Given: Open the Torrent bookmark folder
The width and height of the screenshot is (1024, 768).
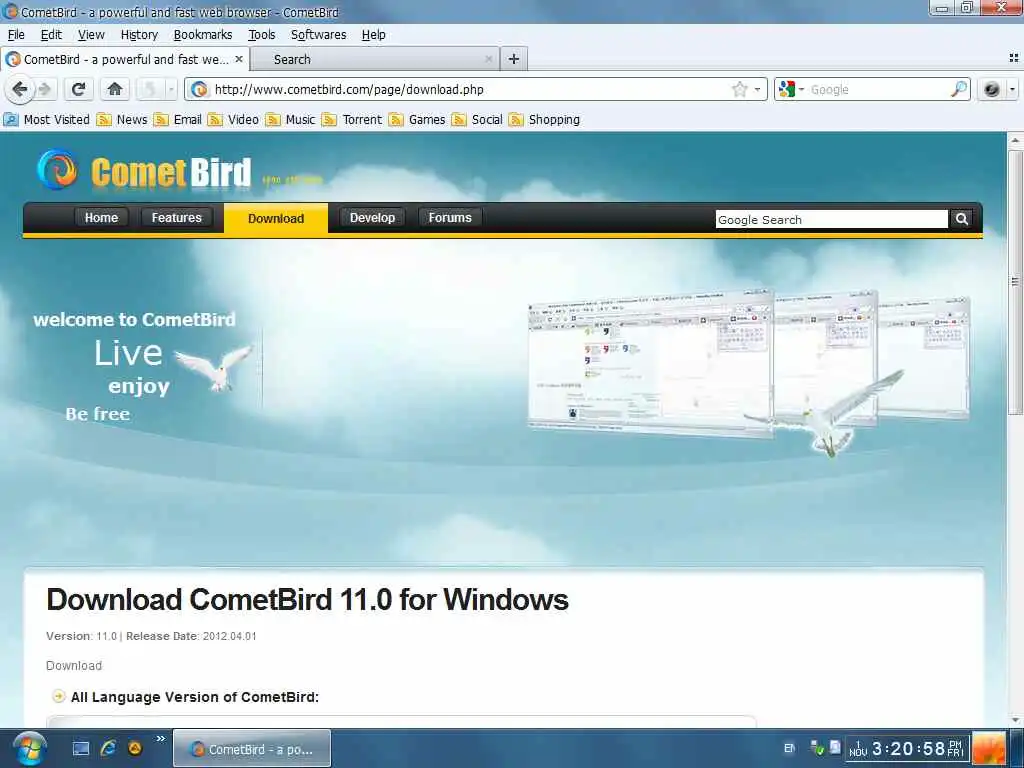Looking at the screenshot, I should [x=352, y=120].
